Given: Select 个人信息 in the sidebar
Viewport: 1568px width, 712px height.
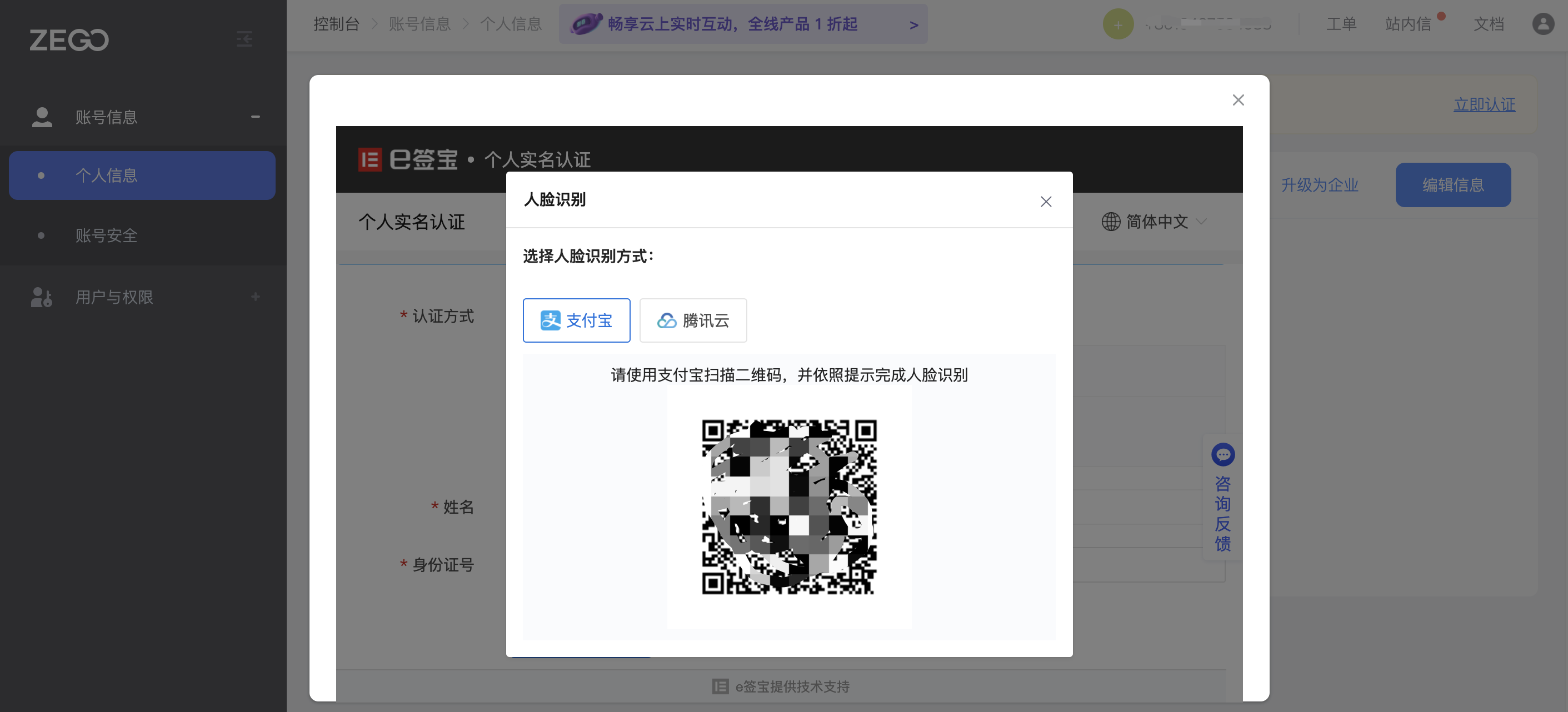Looking at the screenshot, I should pos(142,176).
